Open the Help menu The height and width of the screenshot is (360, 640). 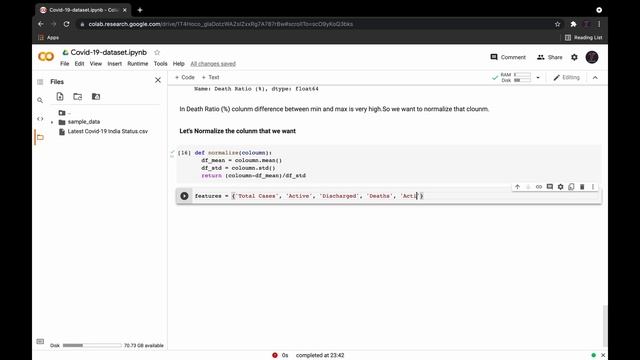pos(178,64)
